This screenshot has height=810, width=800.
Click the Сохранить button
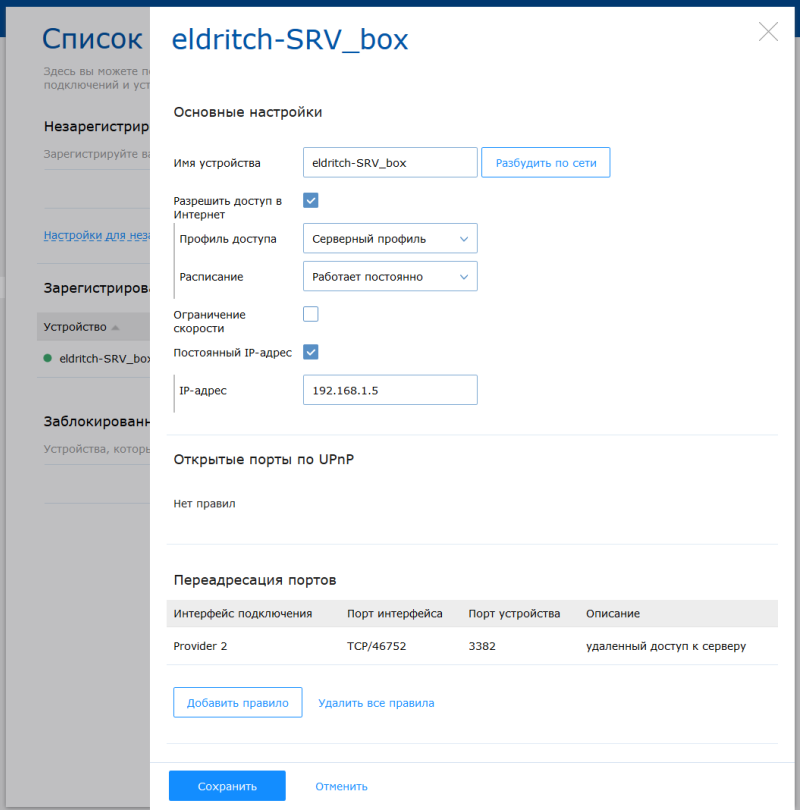pos(227,786)
